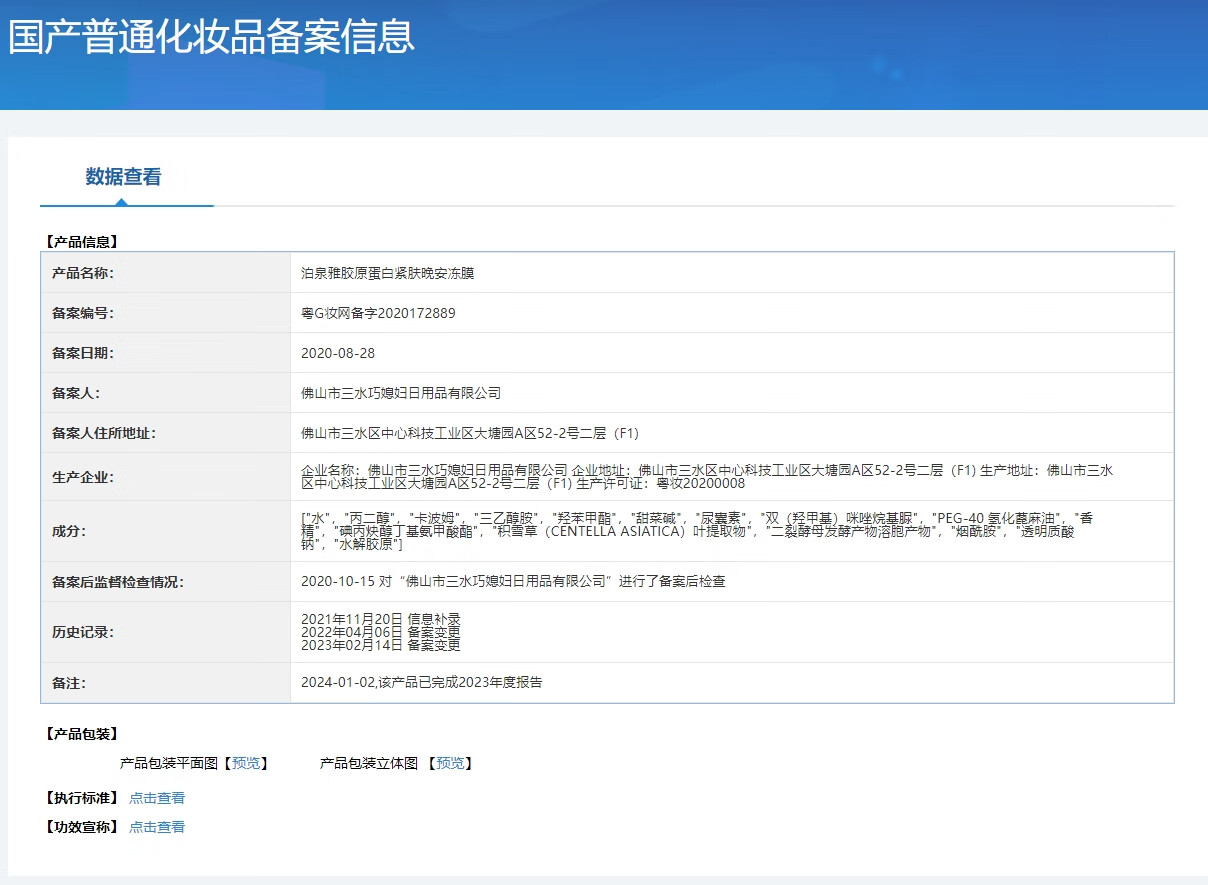Screen dimensions: 1208x885
Task: Click 预览 link for 产品包装平面图
Action: coord(245,763)
